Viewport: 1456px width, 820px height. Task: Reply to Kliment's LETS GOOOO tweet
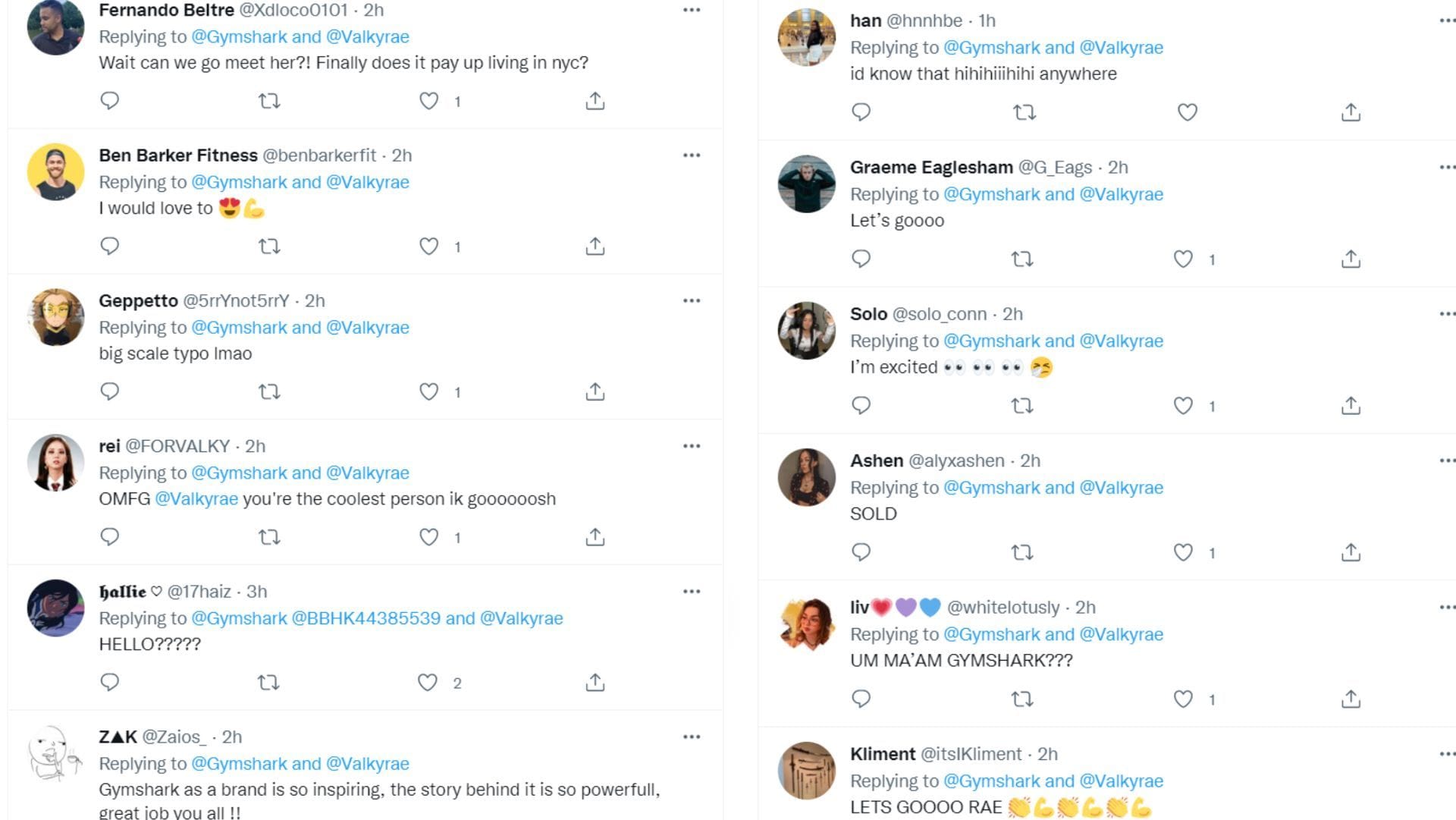(861, 818)
